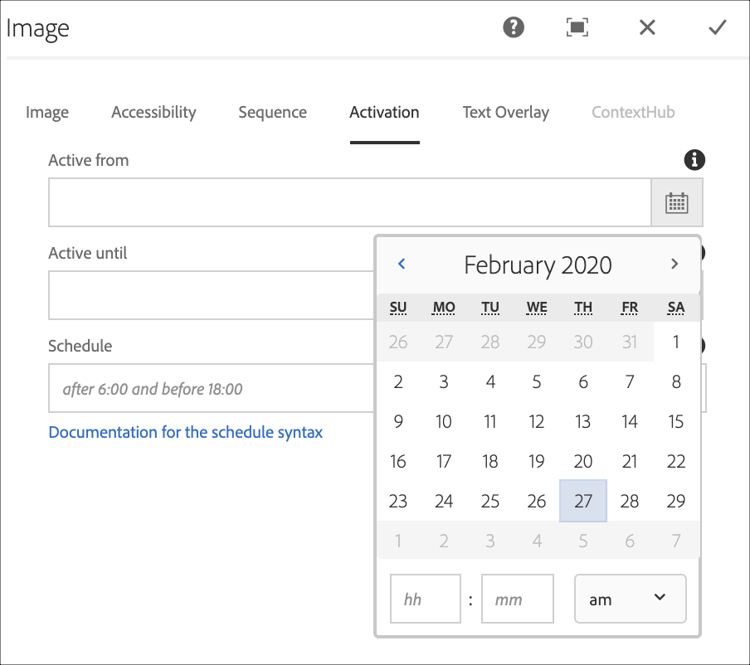Switch to the Image tab
The width and height of the screenshot is (750, 665).
click(47, 112)
